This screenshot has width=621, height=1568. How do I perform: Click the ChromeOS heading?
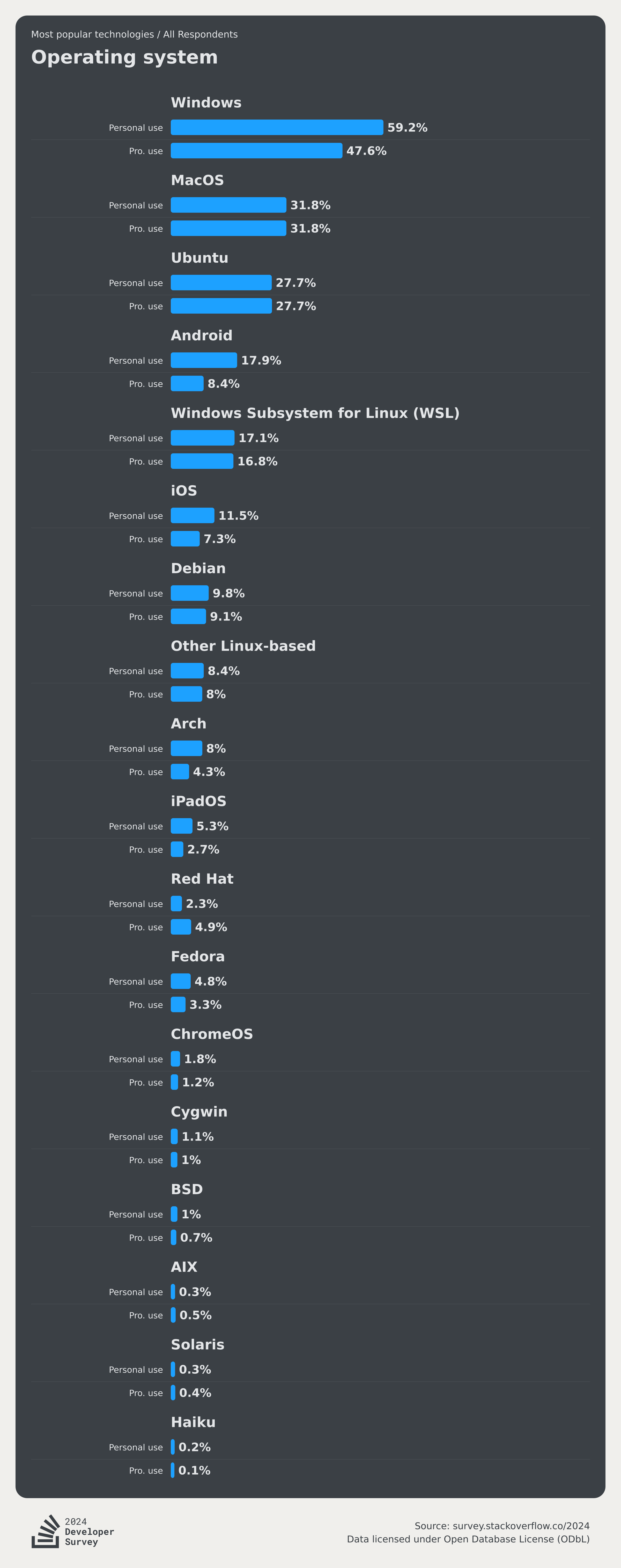pyautogui.click(x=212, y=1034)
